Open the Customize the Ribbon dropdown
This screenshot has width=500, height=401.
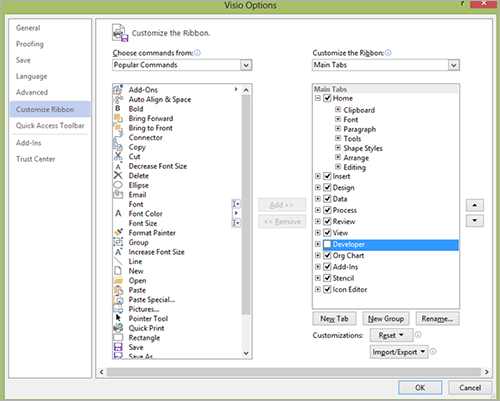pyautogui.click(x=454, y=65)
